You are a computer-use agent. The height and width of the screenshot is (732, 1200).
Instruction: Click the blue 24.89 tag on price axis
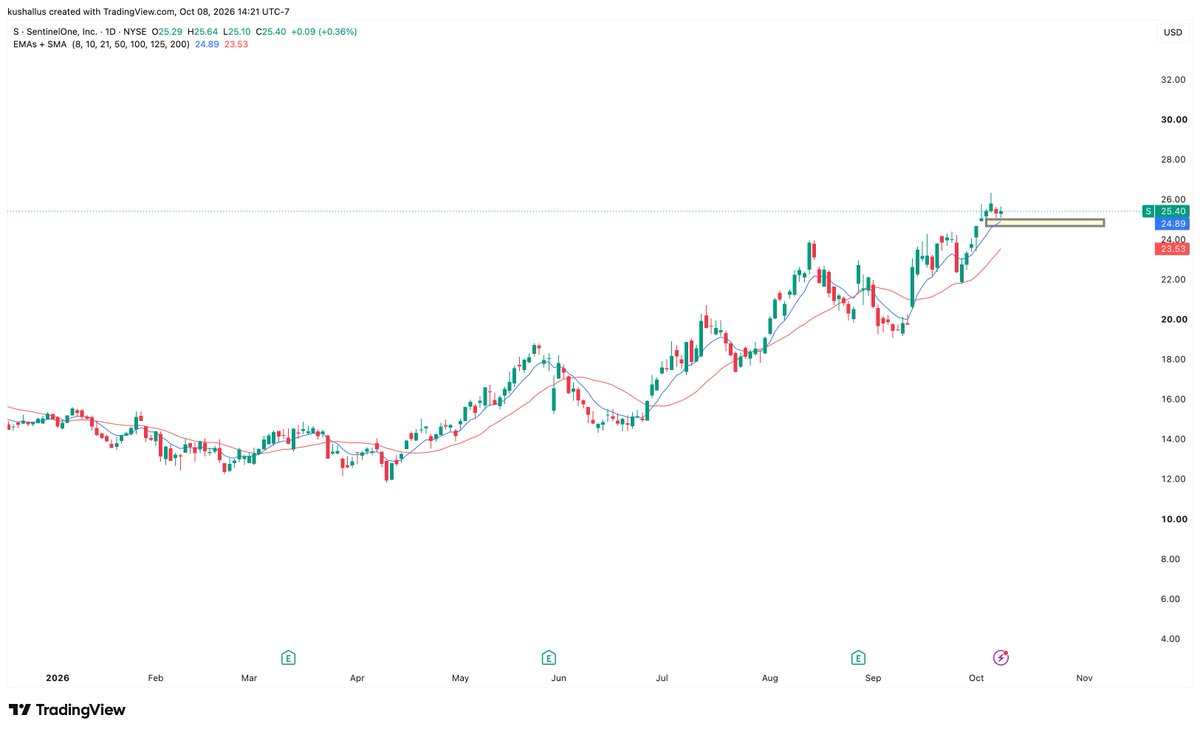1174,224
